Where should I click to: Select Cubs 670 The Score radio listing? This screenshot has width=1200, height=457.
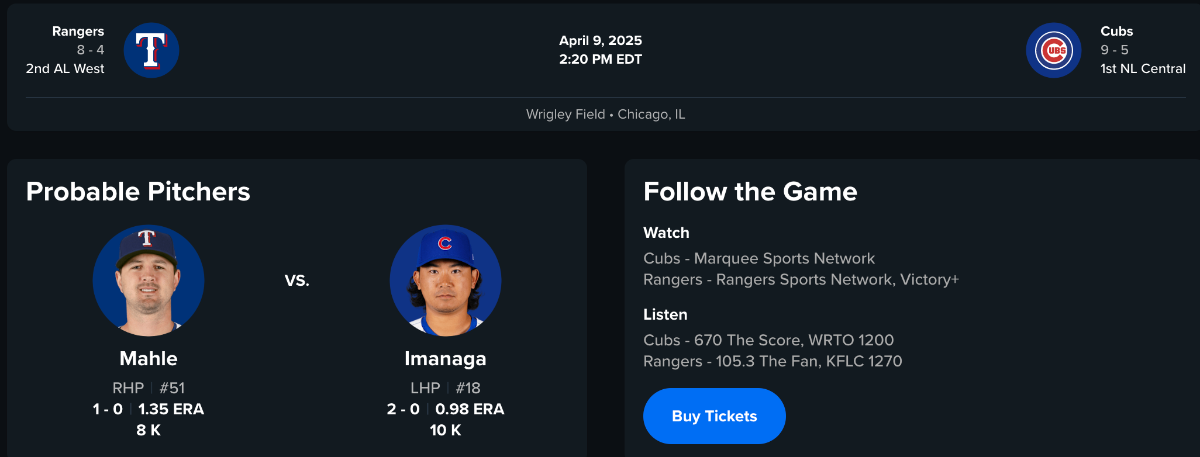pos(768,340)
